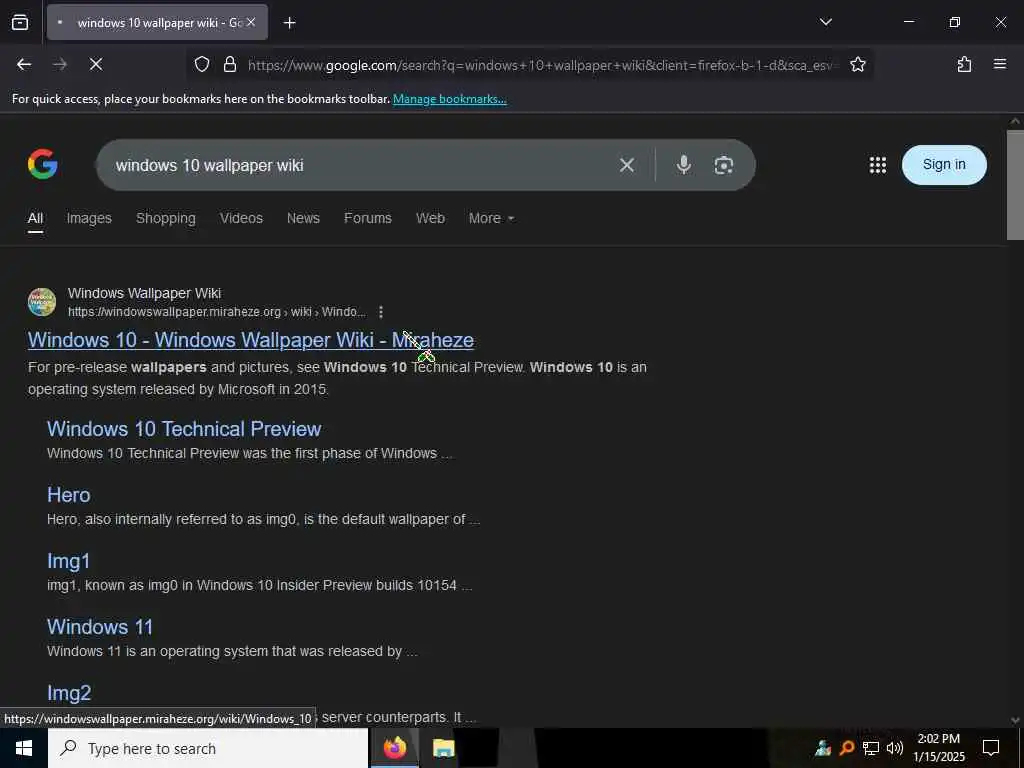This screenshot has width=1024, height=768.
Task: Click windowswallpaper.miraheze.org result URL text
Action: pos(217,312)
